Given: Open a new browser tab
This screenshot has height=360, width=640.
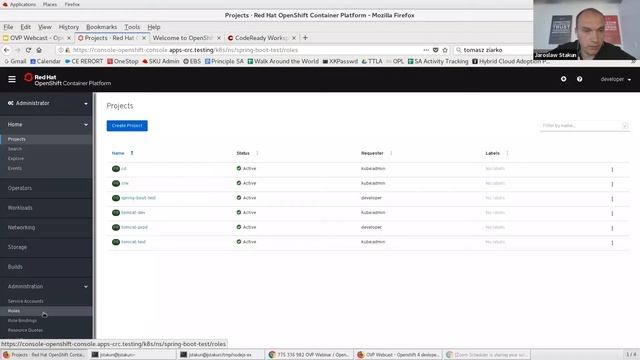Looking at the screenshot, I should point(305,38).
